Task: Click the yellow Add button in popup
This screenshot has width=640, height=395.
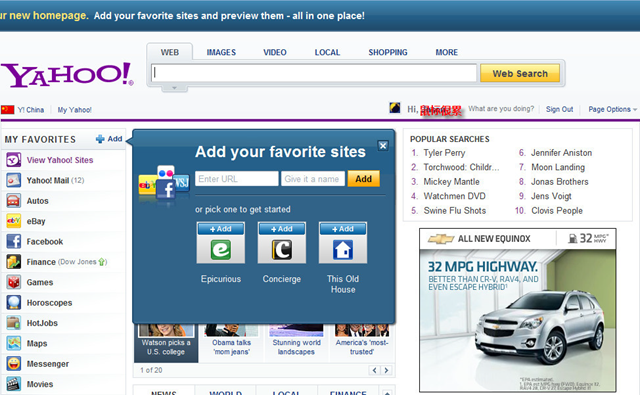Action: 363,179
